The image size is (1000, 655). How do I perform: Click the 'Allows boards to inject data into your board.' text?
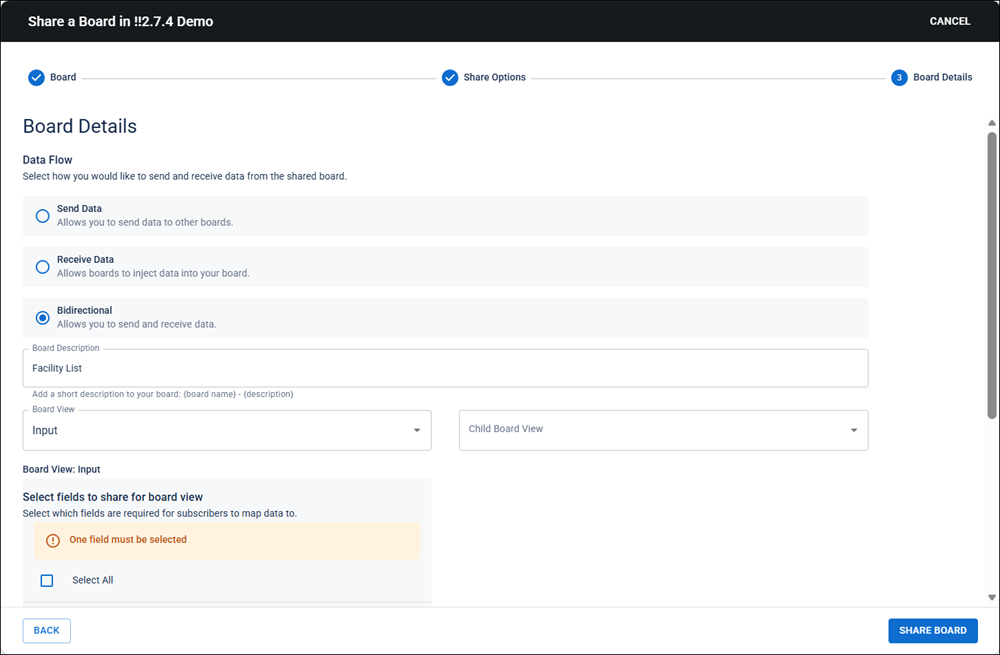(153, 273)
